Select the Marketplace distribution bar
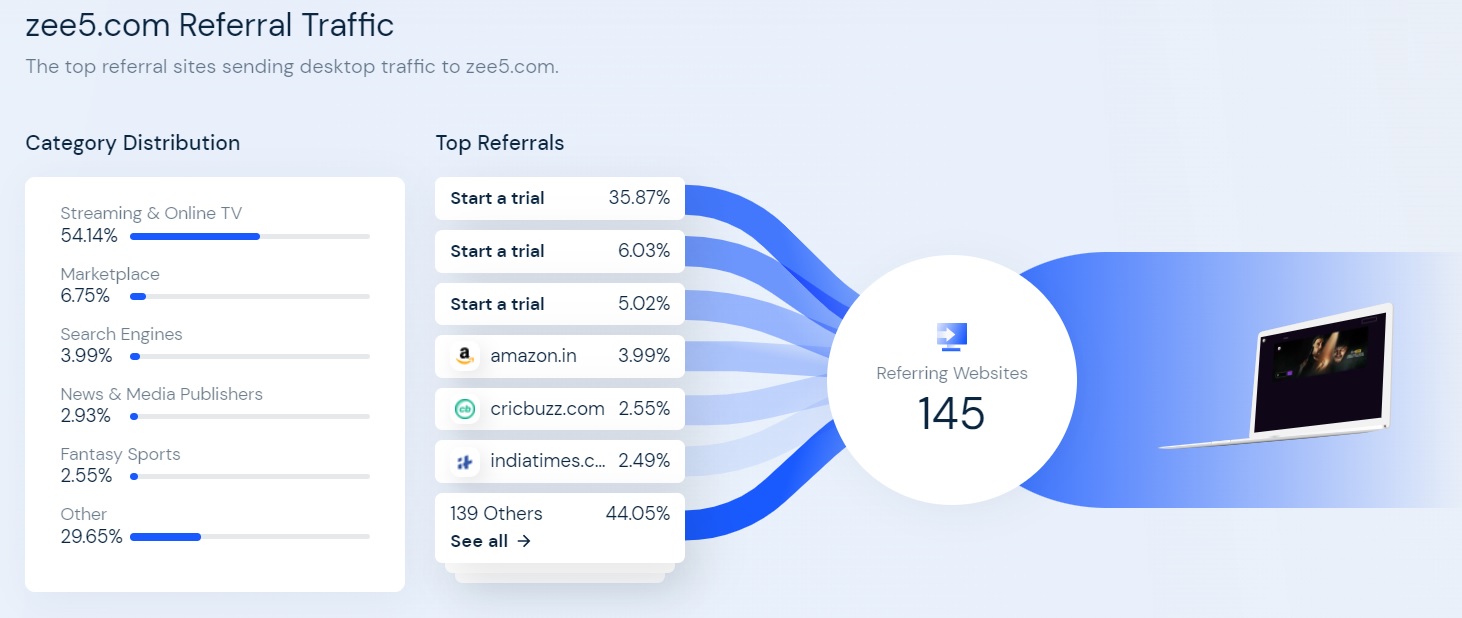Image resolution: width=1462 pixels, height=618 pixels. 249,296
